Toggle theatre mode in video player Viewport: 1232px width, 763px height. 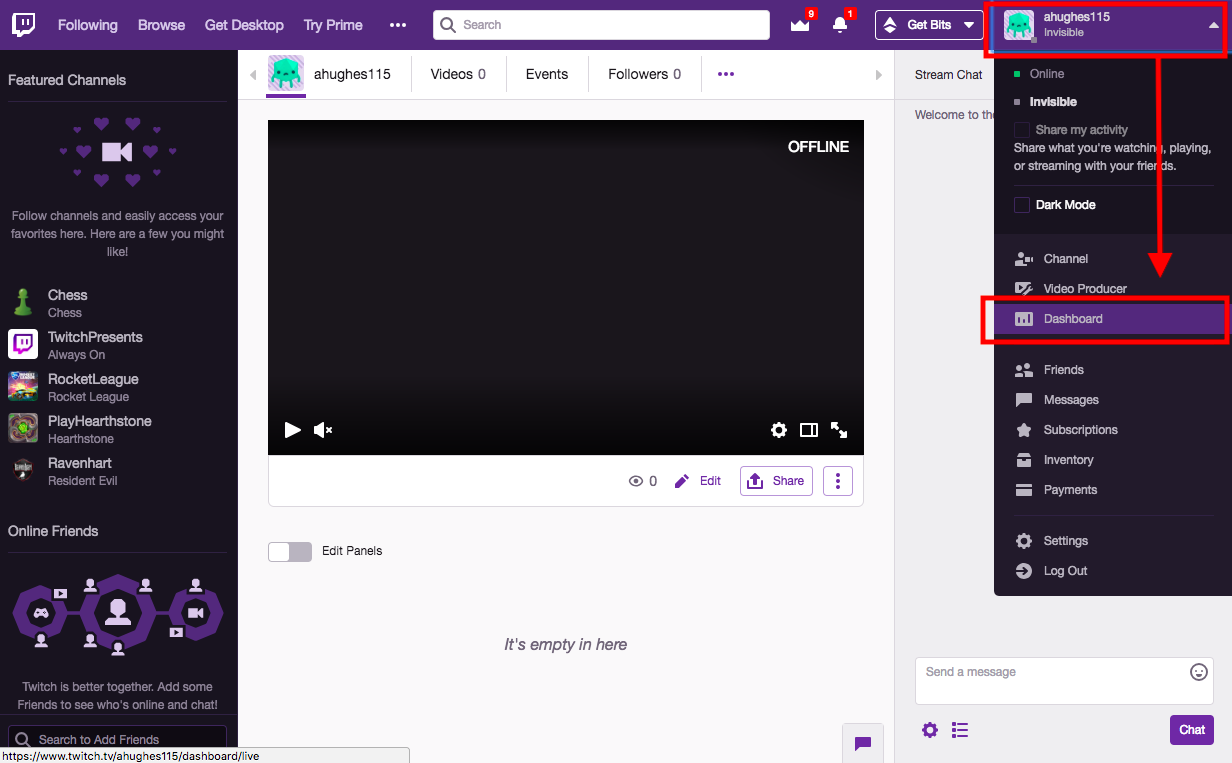809,430
